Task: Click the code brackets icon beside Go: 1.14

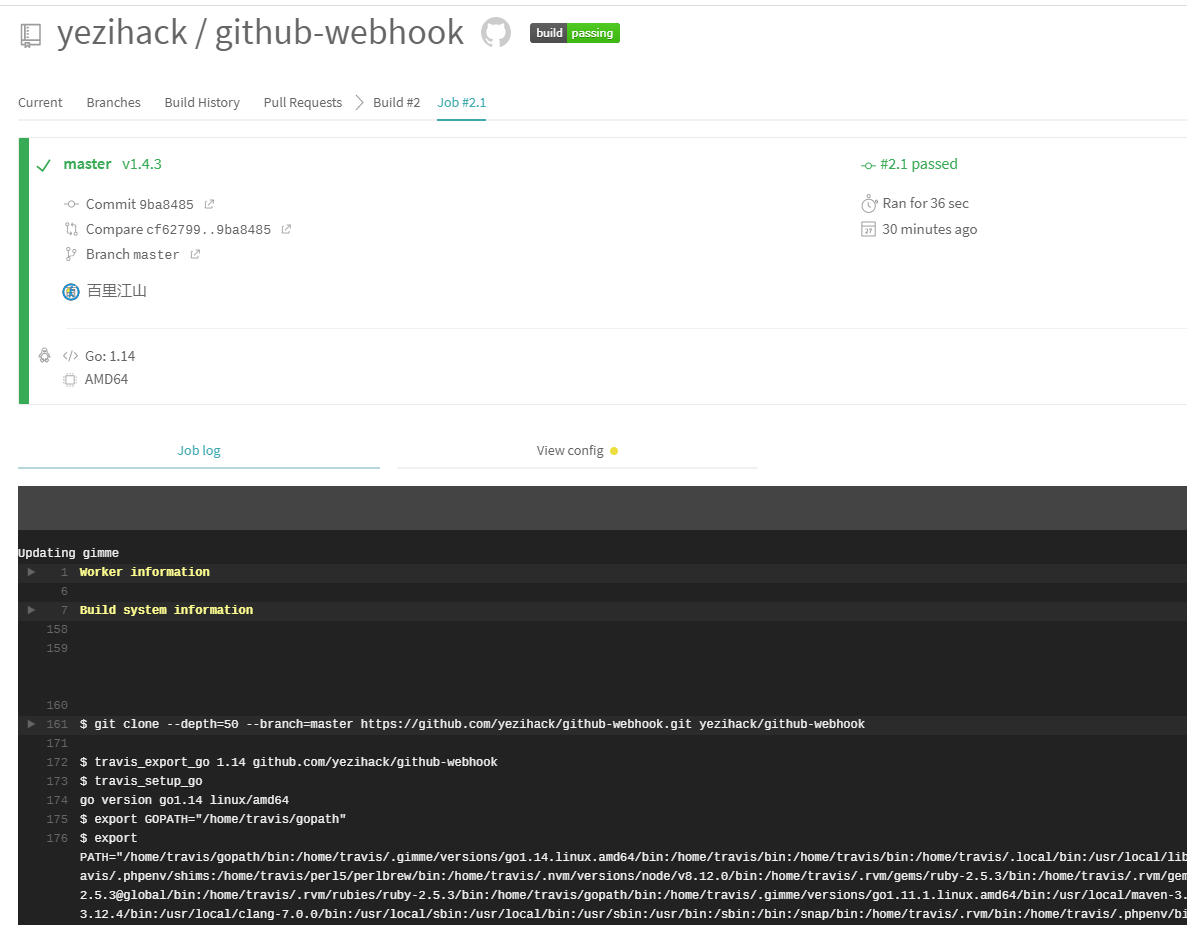Action: click(70, 356)
